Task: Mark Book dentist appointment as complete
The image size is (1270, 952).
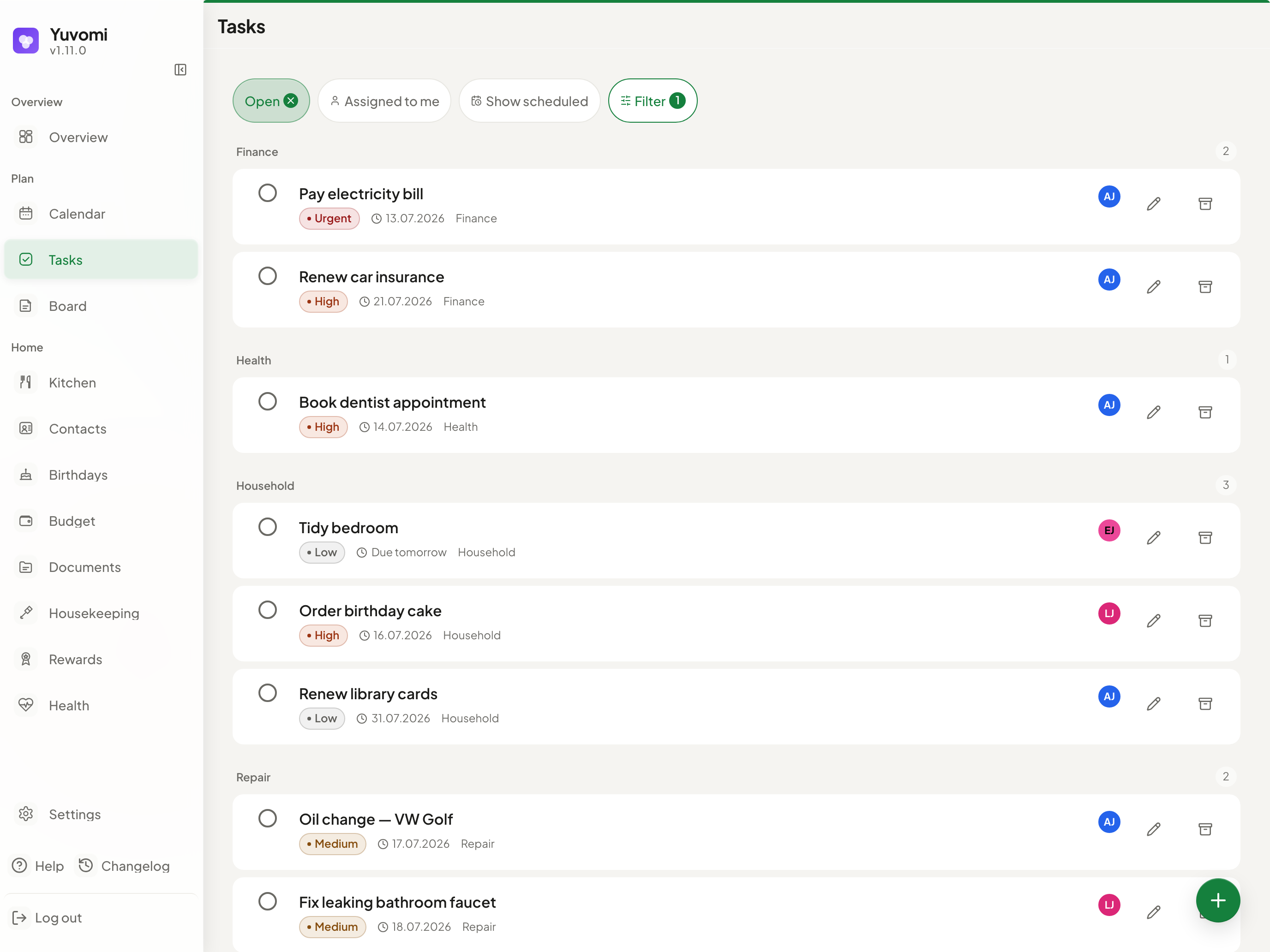Action: 268,401
